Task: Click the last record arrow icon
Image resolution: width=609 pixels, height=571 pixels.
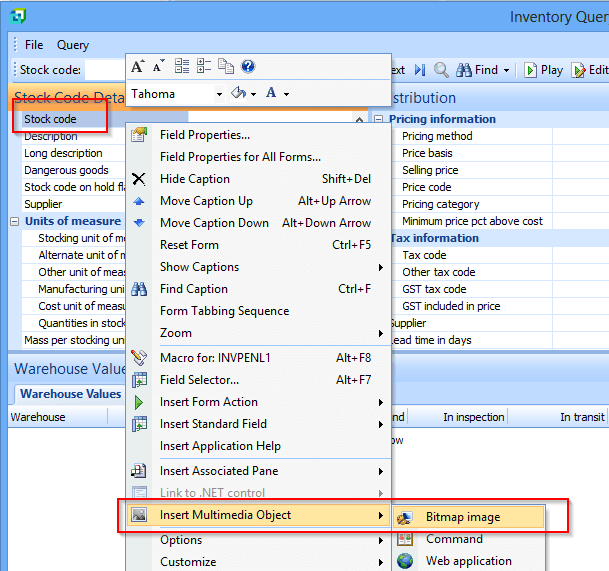Action: point(420,70)
